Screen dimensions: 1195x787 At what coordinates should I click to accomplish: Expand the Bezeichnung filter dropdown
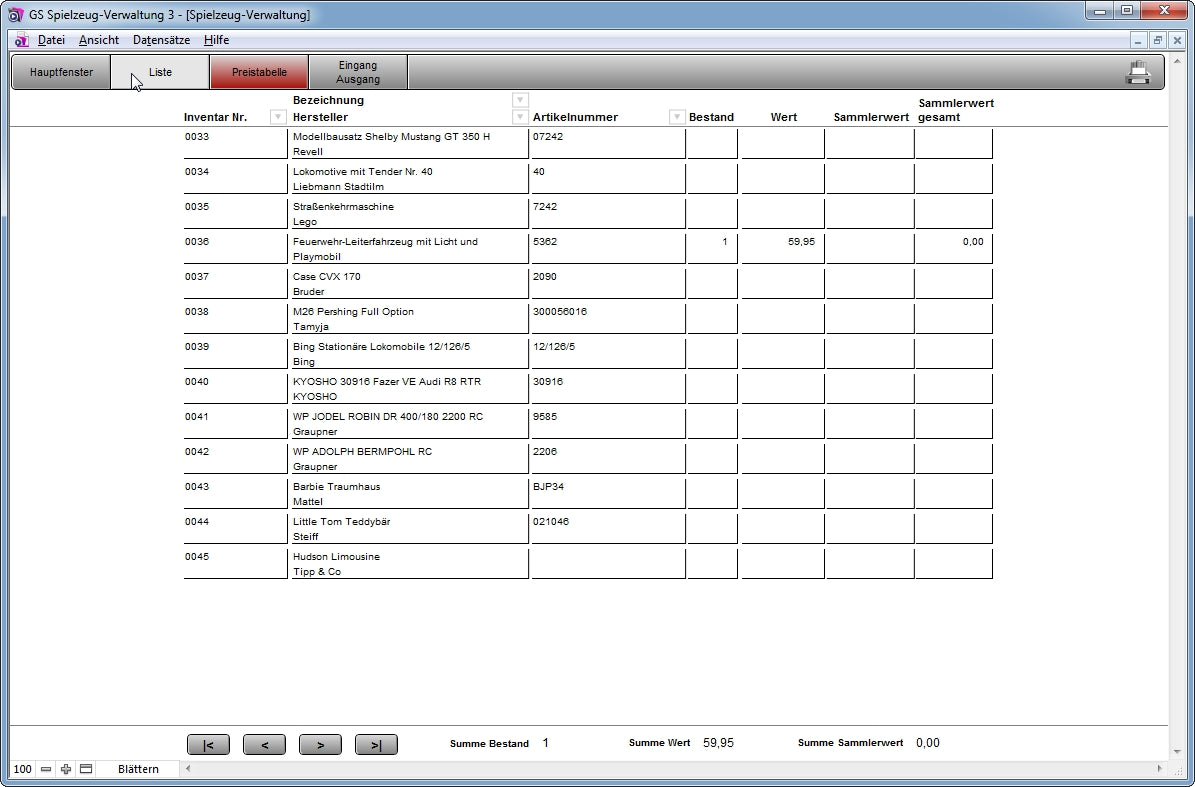519,100
